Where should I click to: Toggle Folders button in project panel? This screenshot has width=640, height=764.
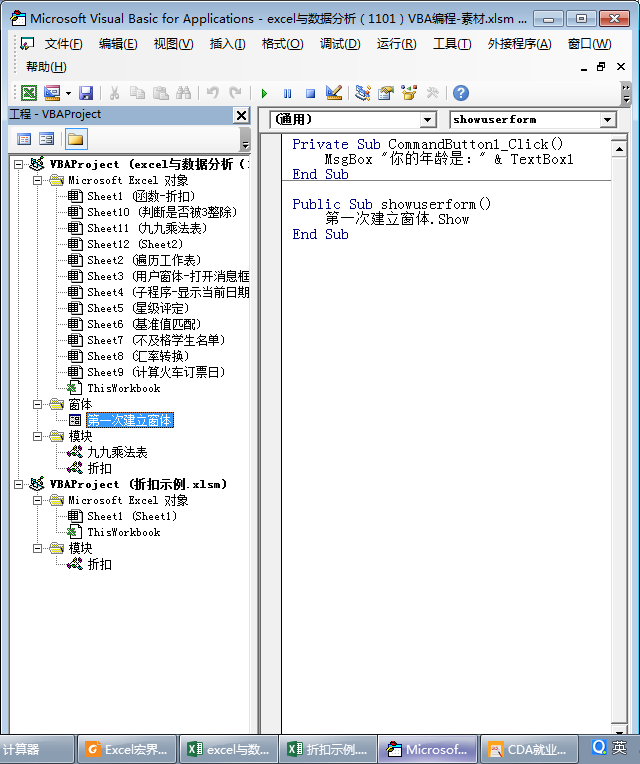click(x=75, y=139)
